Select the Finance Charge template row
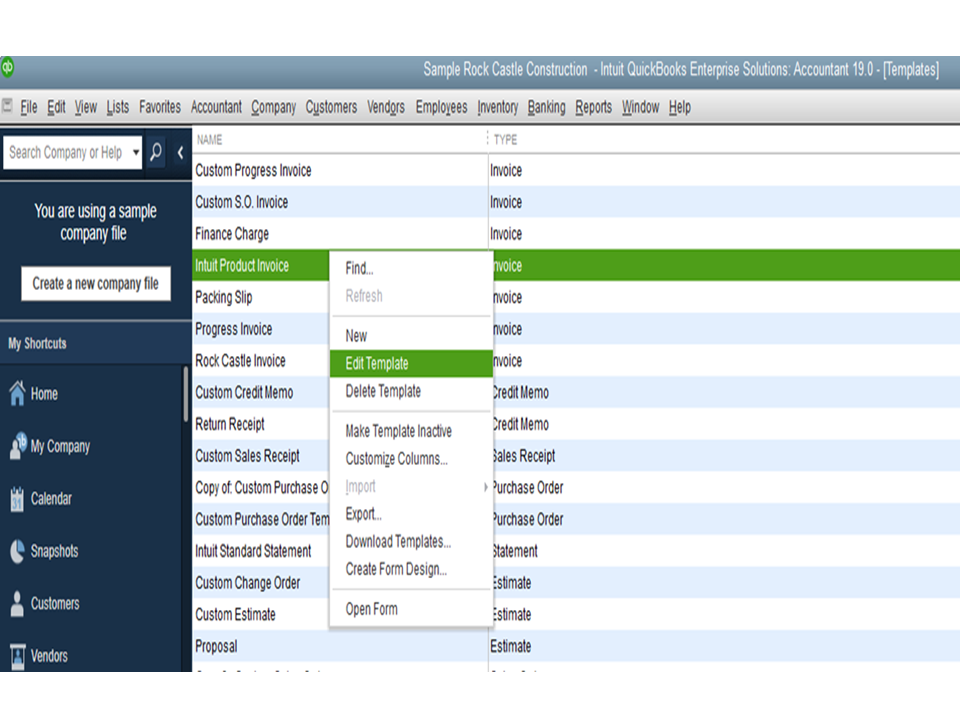 [x=576, y=234]
